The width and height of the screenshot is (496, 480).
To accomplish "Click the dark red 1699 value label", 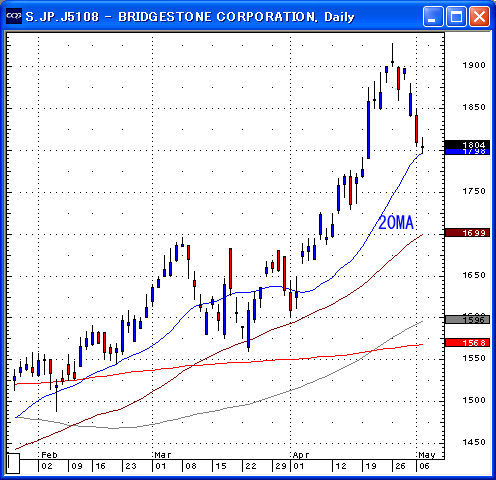I will (x=467, y=233).
